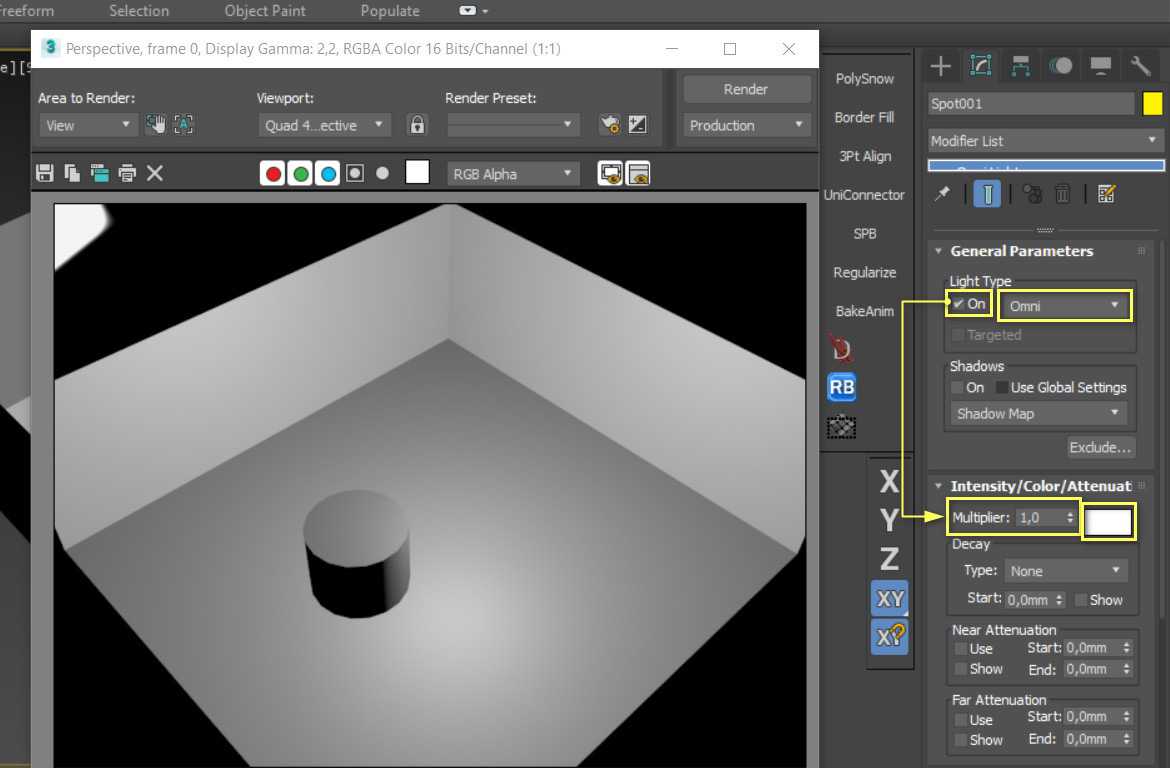Enable the Shadows On checkbox
The height and width of the screenshot is (768, 1170).
[x=958, y=387]
